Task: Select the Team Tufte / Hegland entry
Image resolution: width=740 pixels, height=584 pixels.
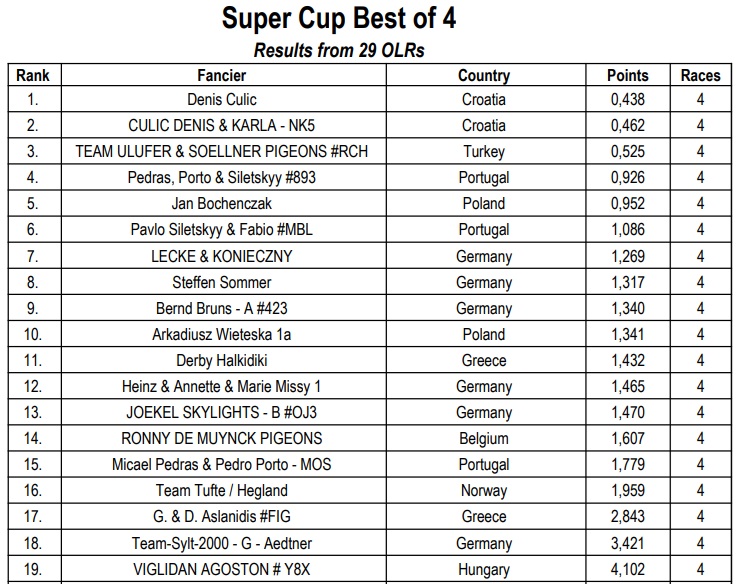Action: point(222,490)
